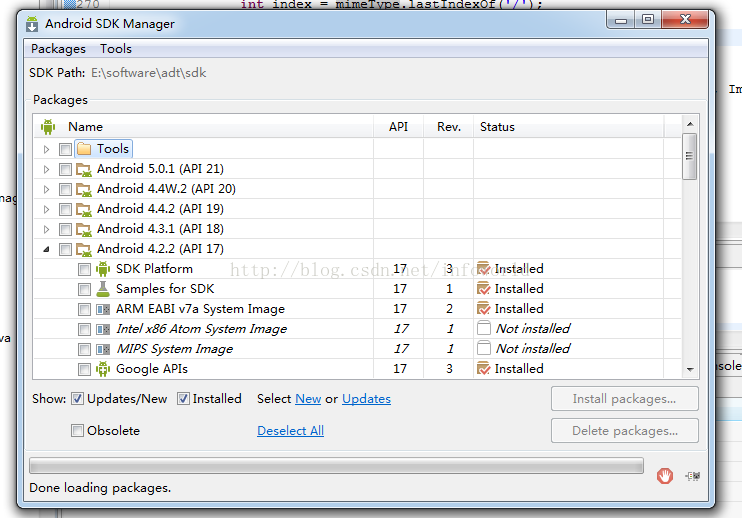
Task: Toggle the Installed filter checkbox
Action: [x=183, y=399]
